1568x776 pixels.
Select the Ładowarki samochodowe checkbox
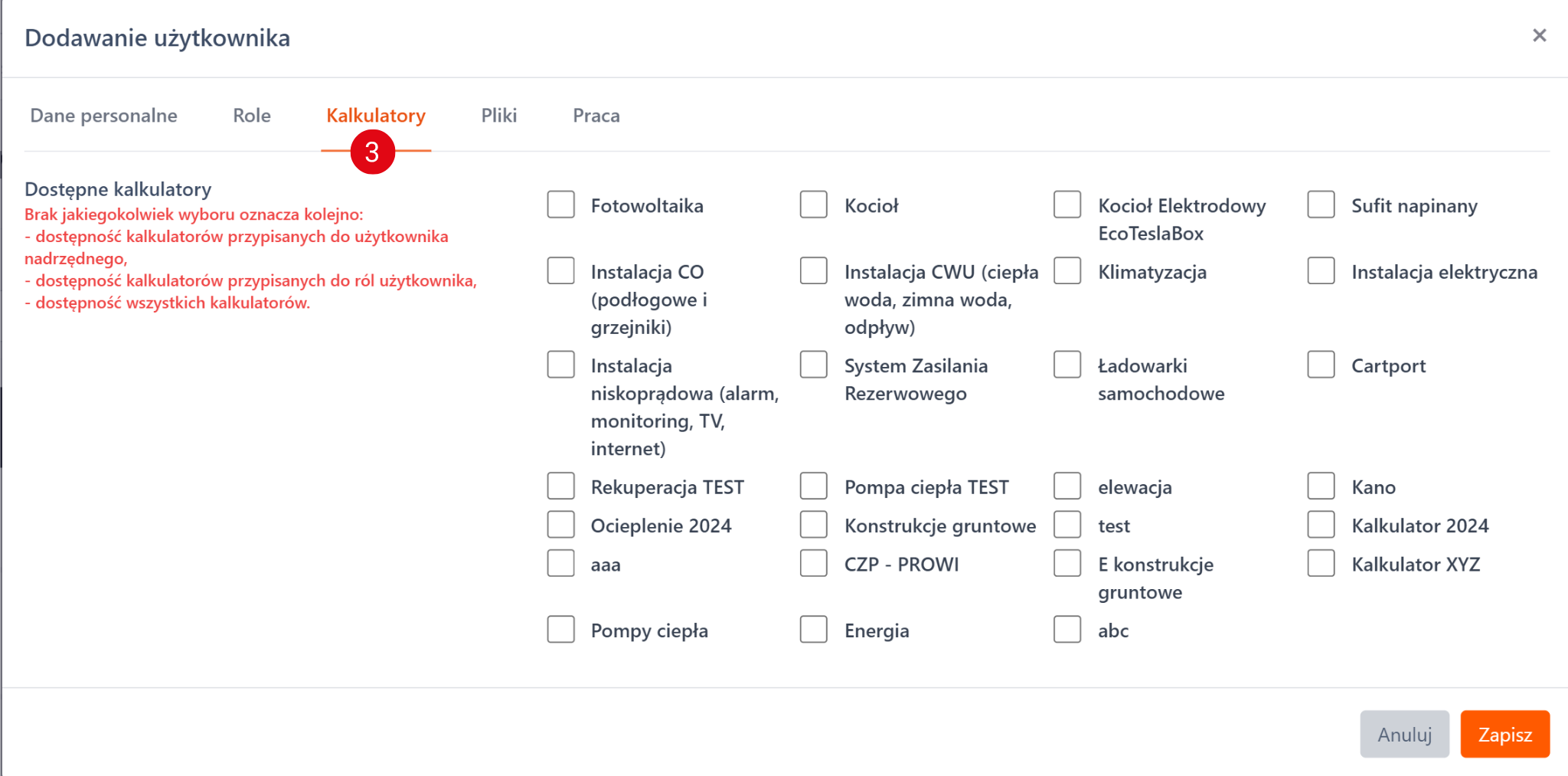point(1067,365)
